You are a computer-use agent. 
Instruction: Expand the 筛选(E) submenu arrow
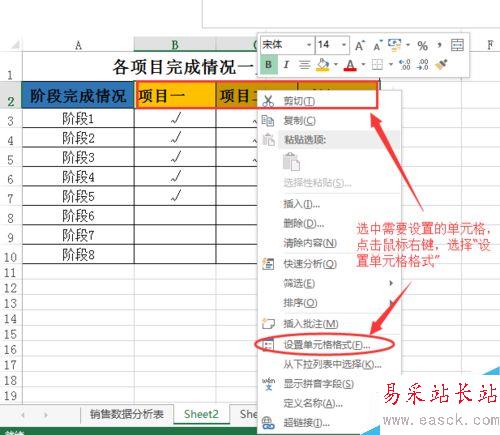(x=391, y=283)
